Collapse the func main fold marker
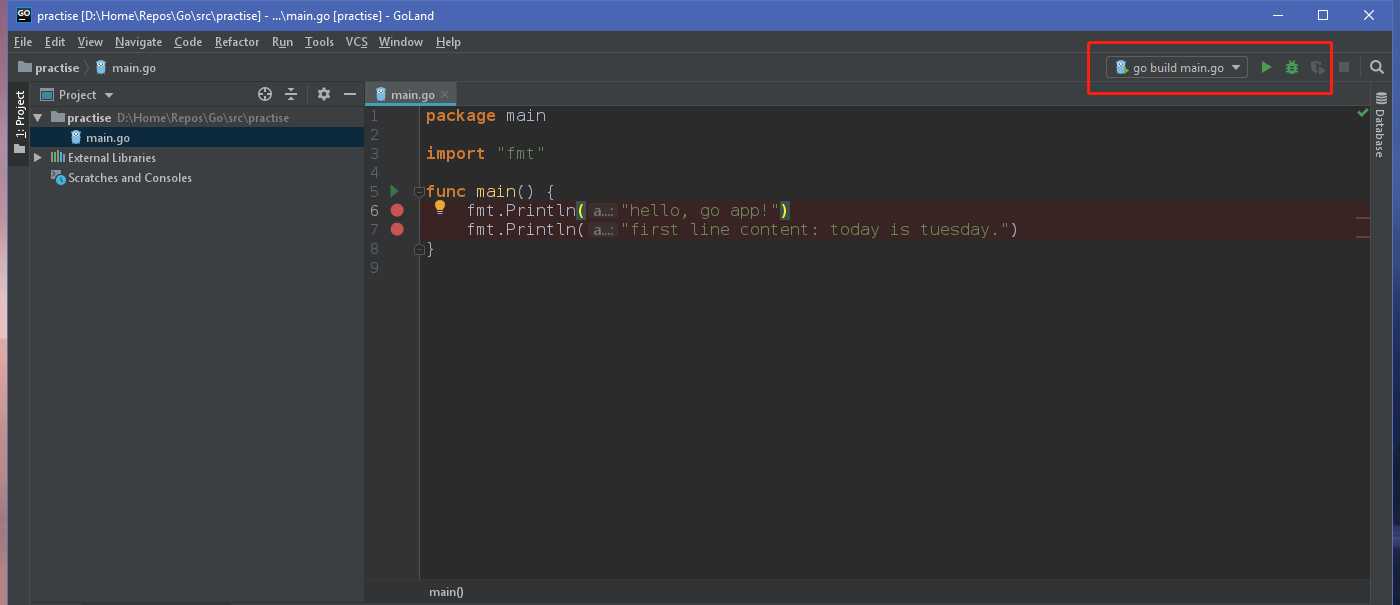This screenshot has width=1400, height=605. [x=419, y=191]
